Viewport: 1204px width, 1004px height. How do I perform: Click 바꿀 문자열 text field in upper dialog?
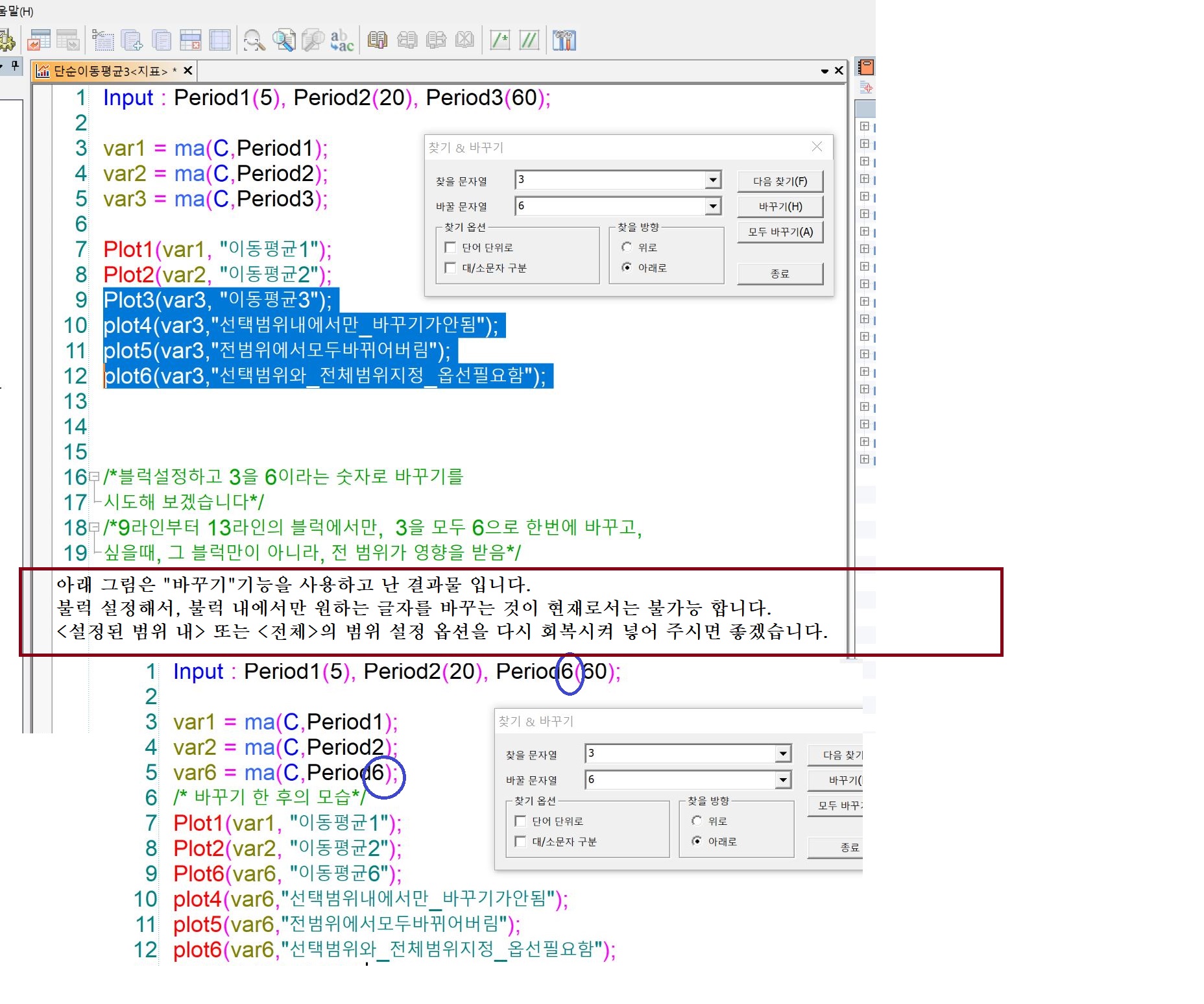610,206
